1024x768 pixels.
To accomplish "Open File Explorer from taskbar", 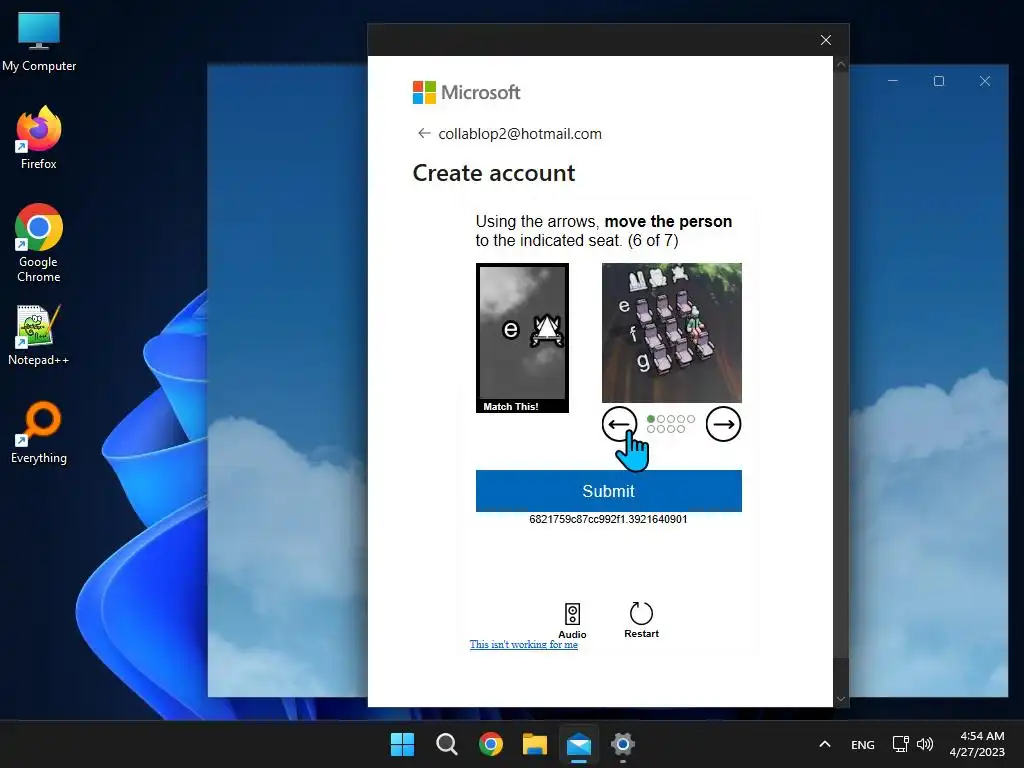I will coord(535,744).
